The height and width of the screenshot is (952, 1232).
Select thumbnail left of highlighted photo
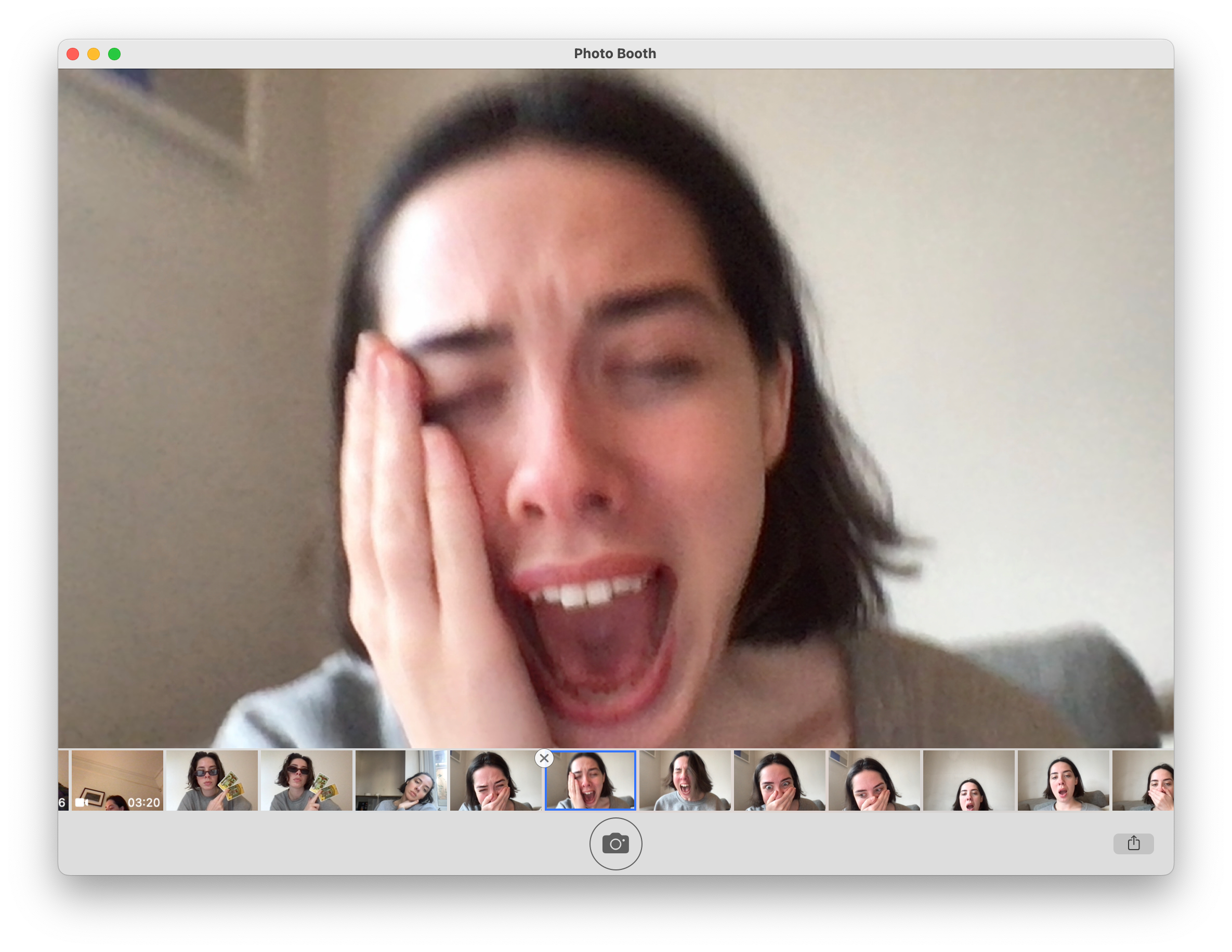[x=495, y=780]
